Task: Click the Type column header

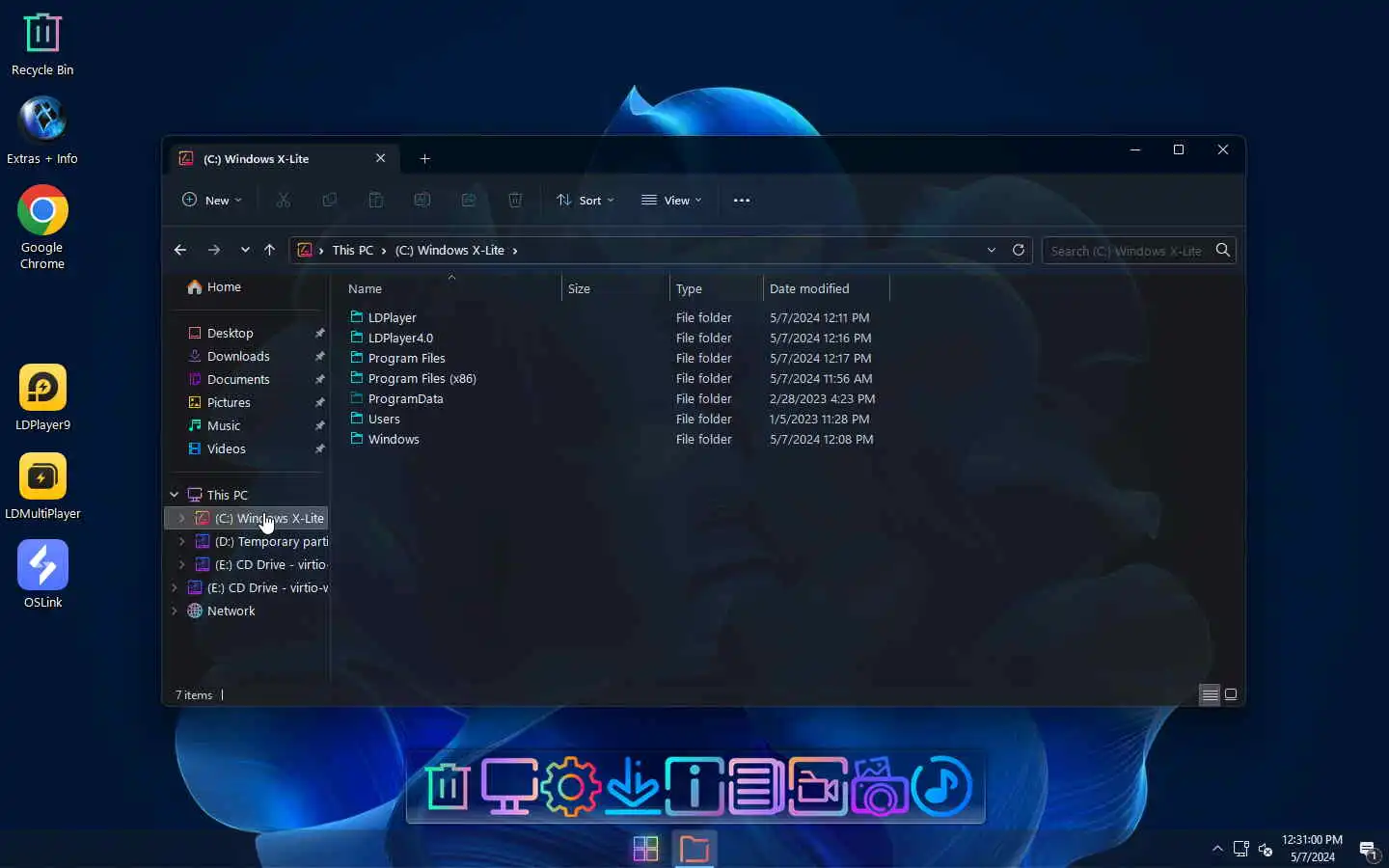Action: 716,288
